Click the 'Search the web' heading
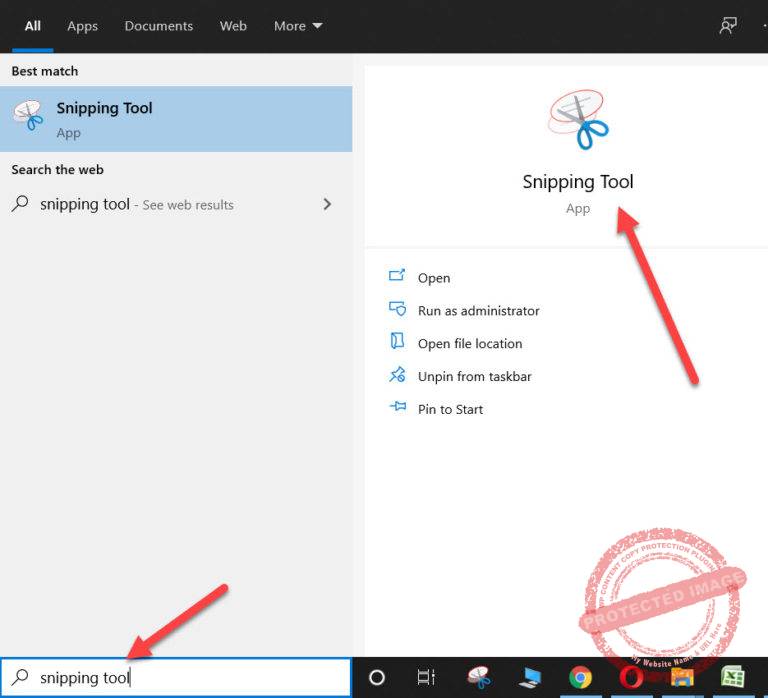The image size is (768, 698). tap(57, 169)
